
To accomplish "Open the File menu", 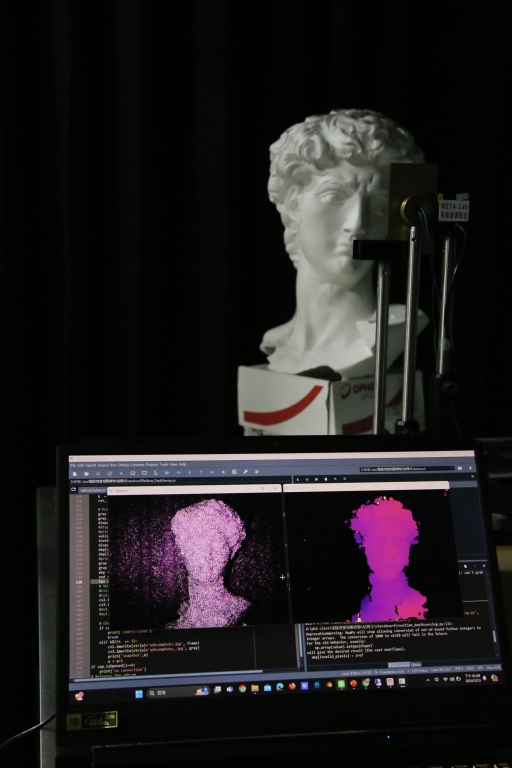I will coord(73,464).
